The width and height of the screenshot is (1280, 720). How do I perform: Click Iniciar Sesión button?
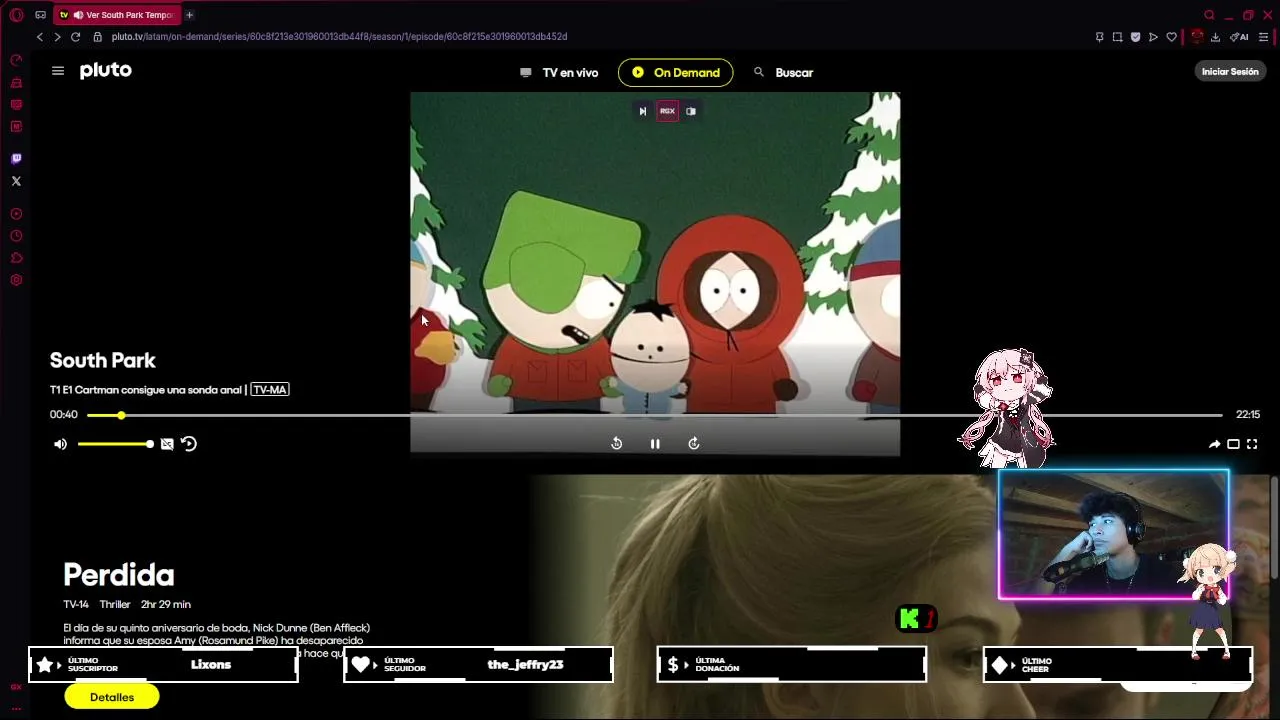coord(1230,72)
